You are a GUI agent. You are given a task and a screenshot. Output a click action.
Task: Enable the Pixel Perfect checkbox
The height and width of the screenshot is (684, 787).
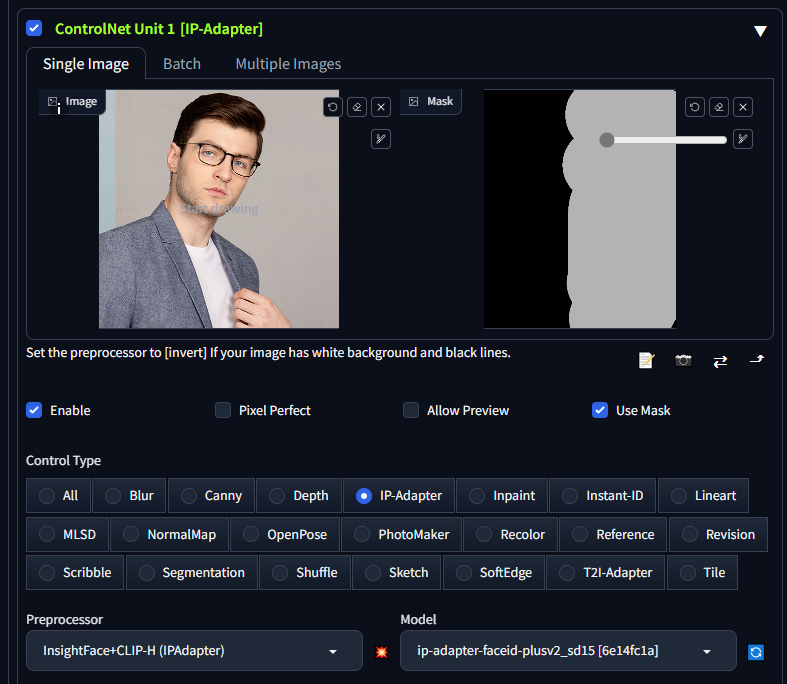(x=223, y=410)
